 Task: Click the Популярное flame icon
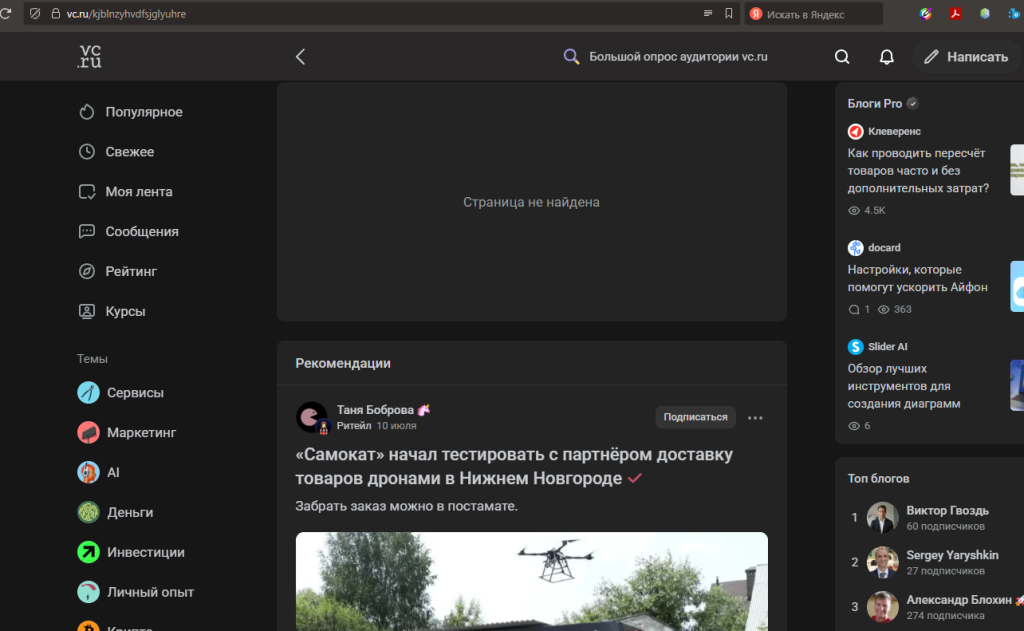pos(87,112)
